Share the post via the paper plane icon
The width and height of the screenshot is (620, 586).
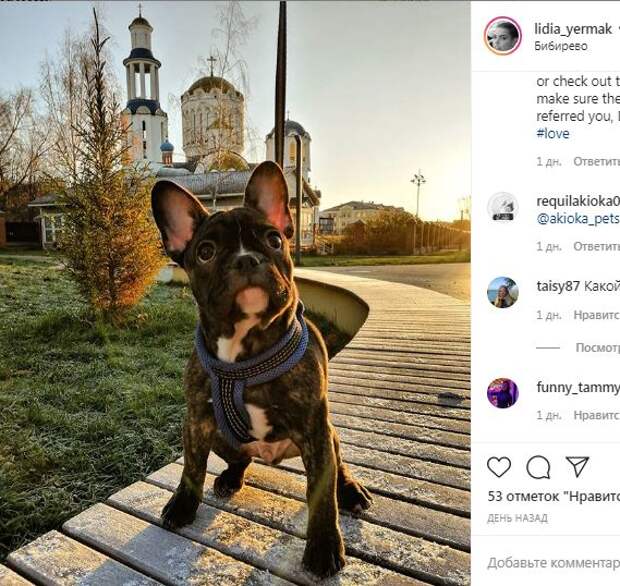click(x=577, y=467)
